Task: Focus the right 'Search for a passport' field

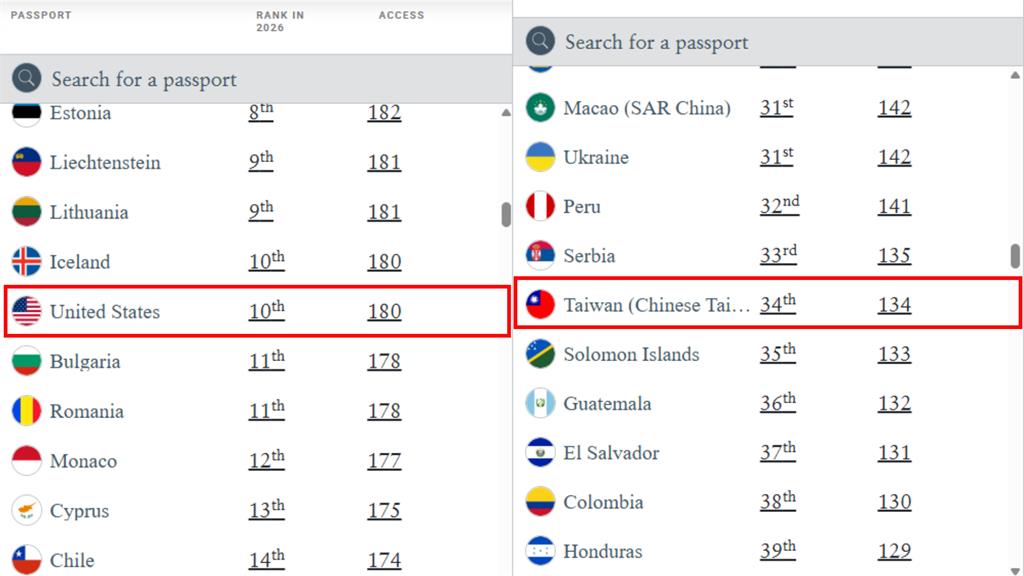Action: click(x=768, y=42)
